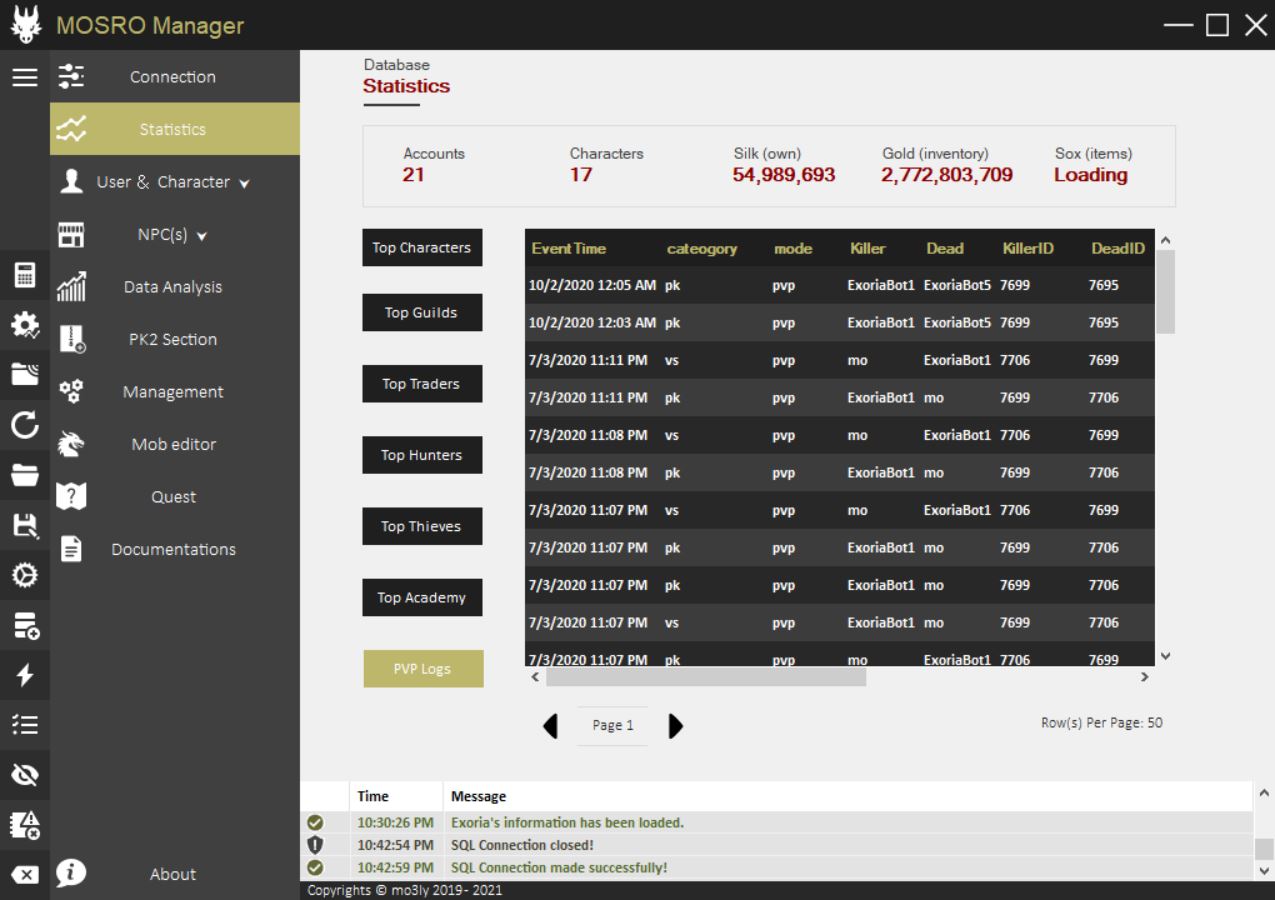The width and height of the screenshot is (1275, 900).
Task: Open the Mob editor section
Action: coord(174,444)
